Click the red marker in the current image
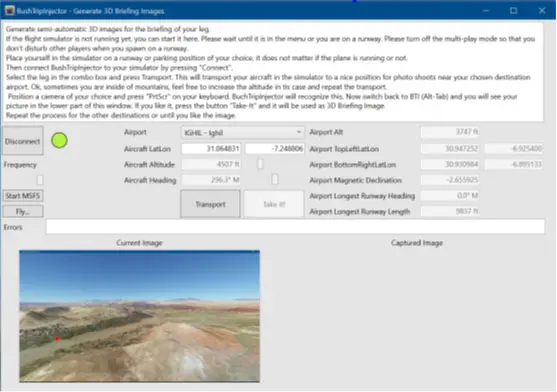Viewport: 557px width, 392px height. pyautogui.click(x=57, y=339)
